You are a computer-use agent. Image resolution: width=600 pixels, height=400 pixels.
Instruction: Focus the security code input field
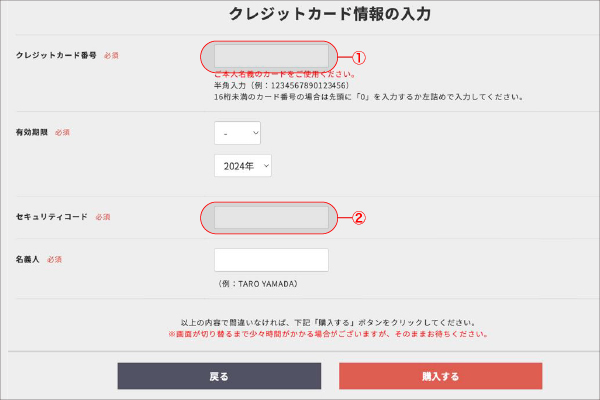coord(270,216)
